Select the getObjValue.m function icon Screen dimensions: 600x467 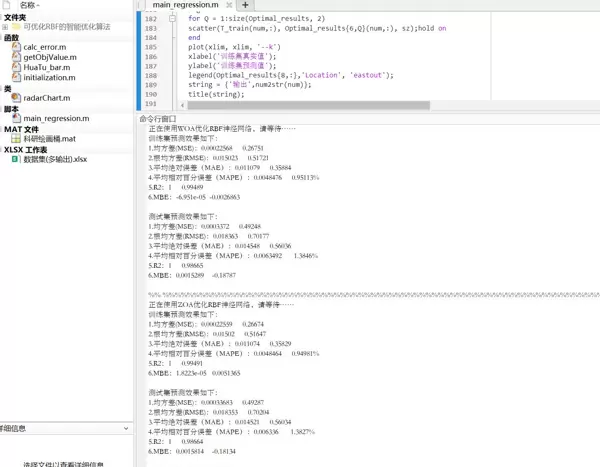(x=16, y=57)
